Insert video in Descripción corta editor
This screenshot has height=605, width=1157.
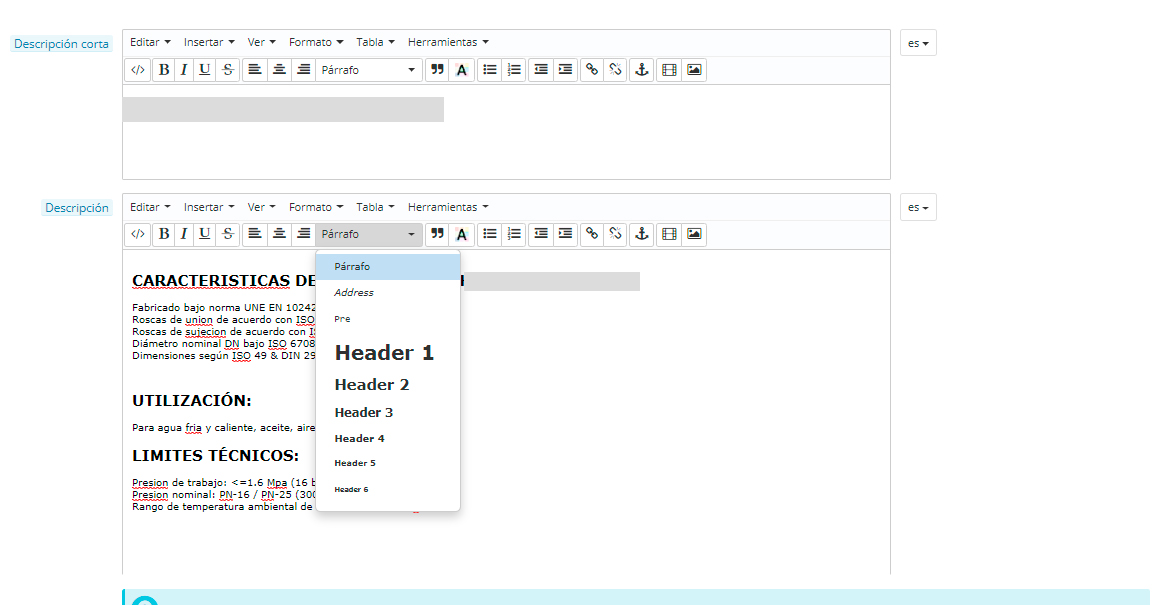tap(669, 70)
